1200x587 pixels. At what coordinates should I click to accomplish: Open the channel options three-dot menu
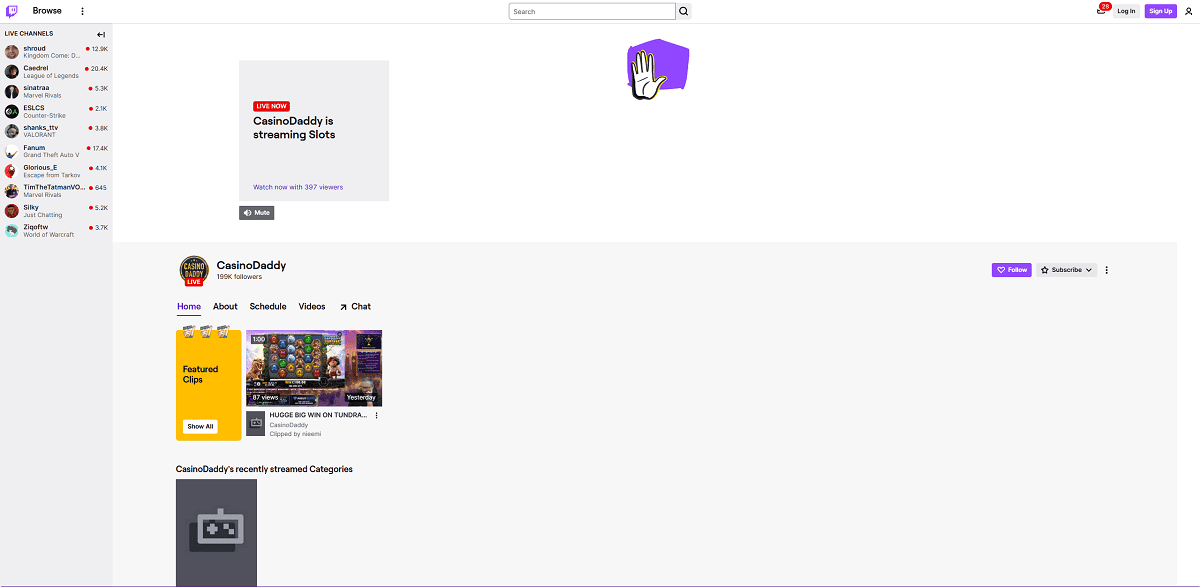coord(1107,270)
